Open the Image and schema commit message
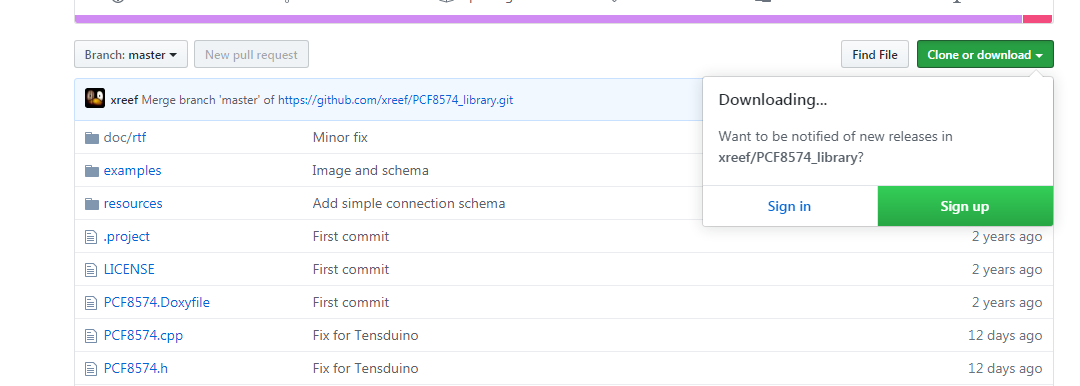This screenshot has width=1080, height=386. tap(371, 170)
